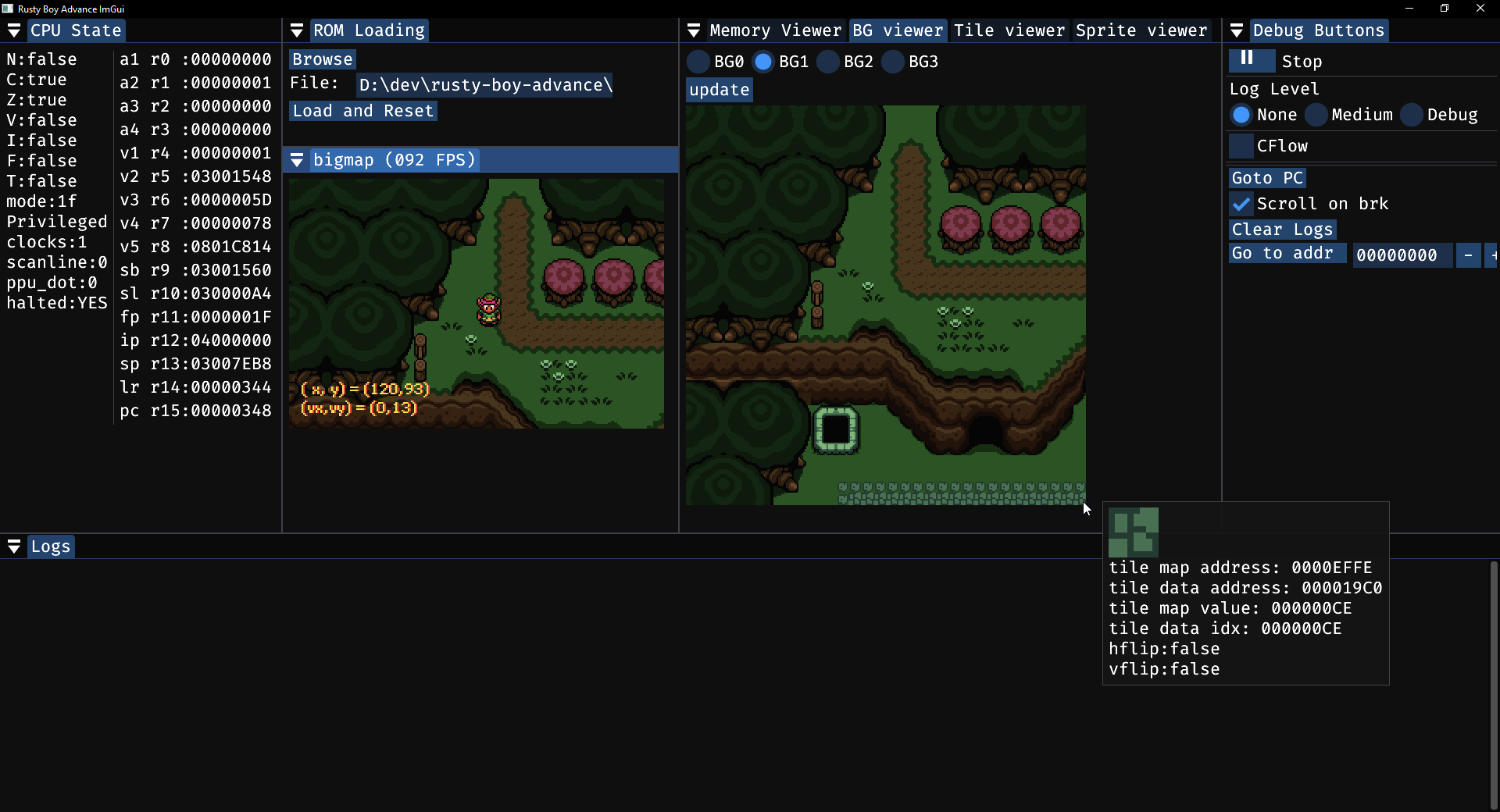1500x812 pixels.
Task: Set log level to None
Action: 1241,115
